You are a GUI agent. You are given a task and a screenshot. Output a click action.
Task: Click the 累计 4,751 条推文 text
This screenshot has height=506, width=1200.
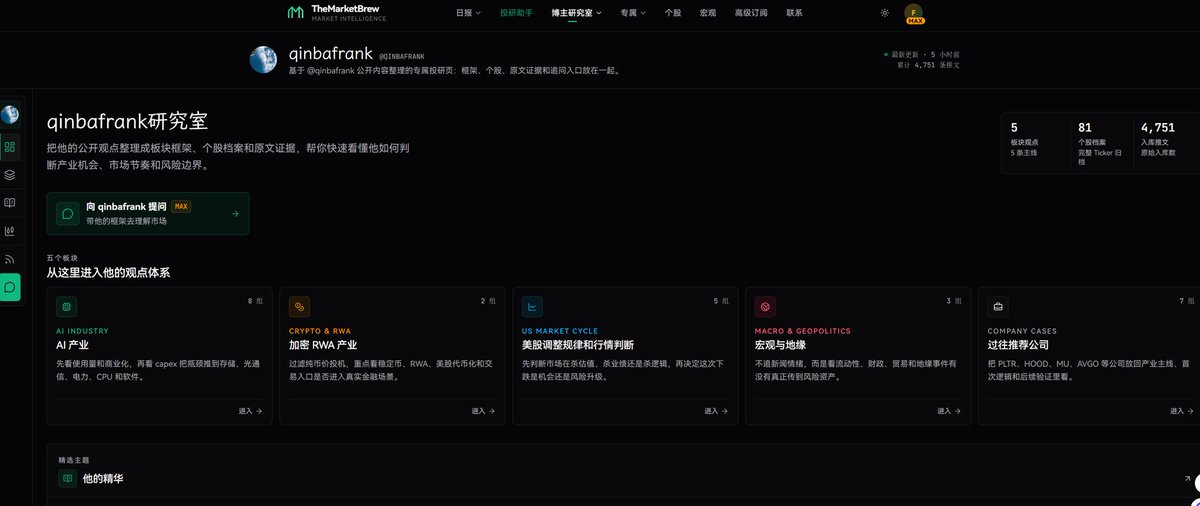(x=928, y=65)
